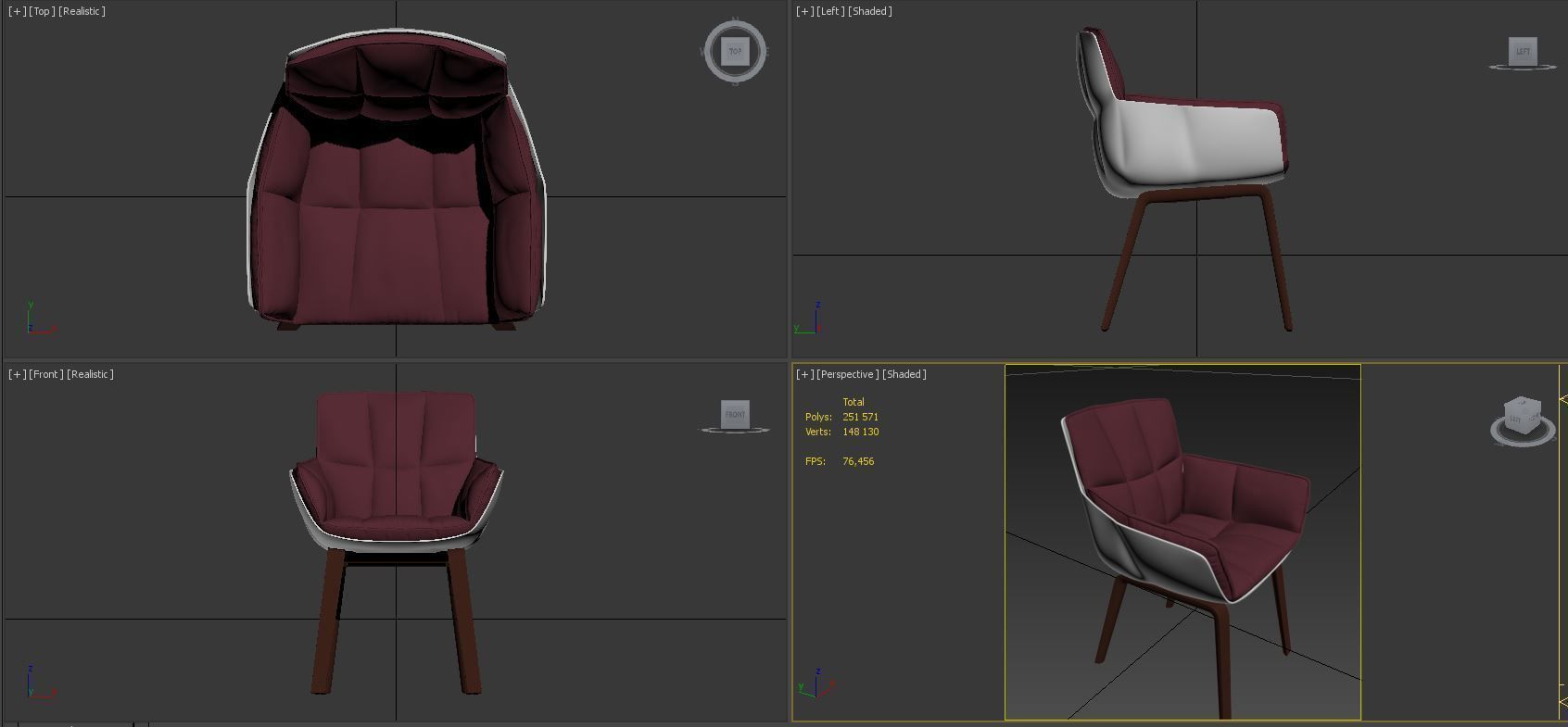Screen dimensions: 1568x727
Task: Click the Polys count value 251 571
Action: point(860,417)
